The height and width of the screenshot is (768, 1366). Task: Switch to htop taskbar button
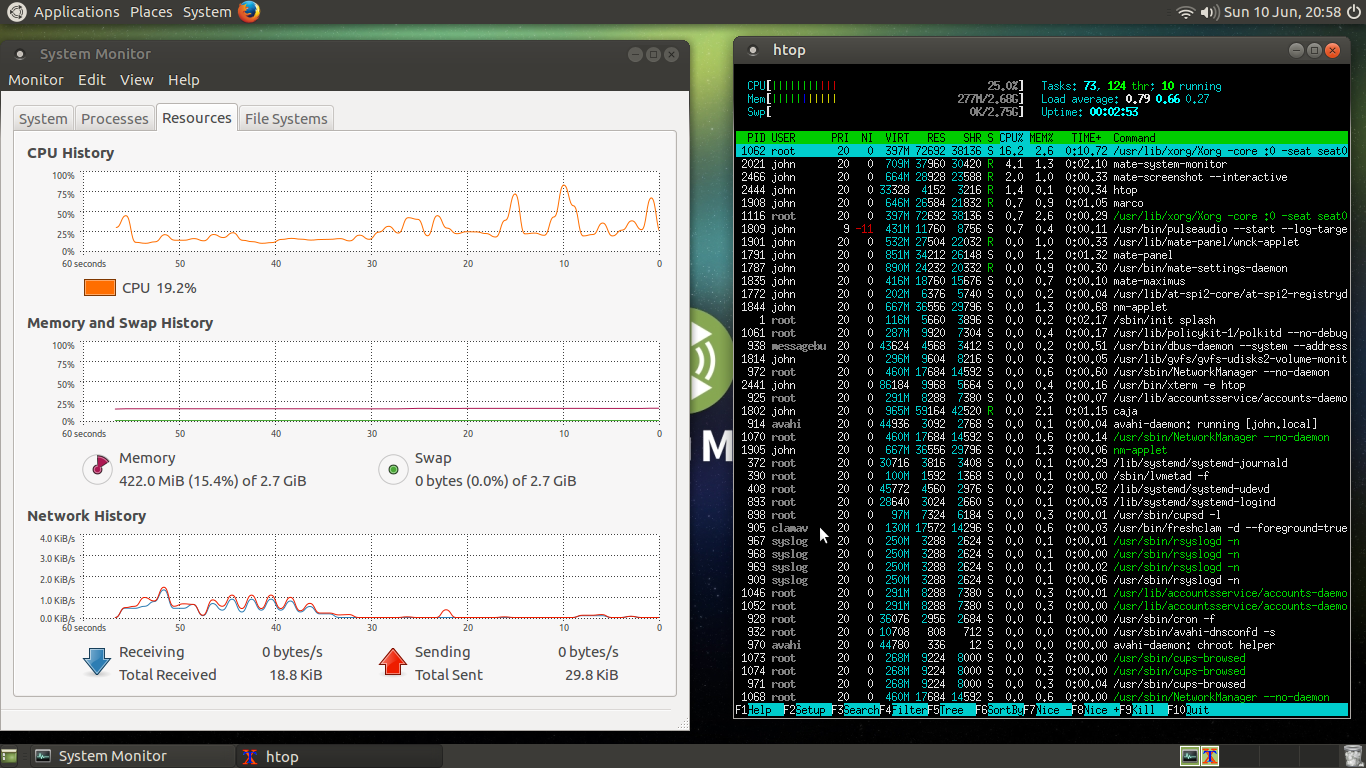pos(340,756)
